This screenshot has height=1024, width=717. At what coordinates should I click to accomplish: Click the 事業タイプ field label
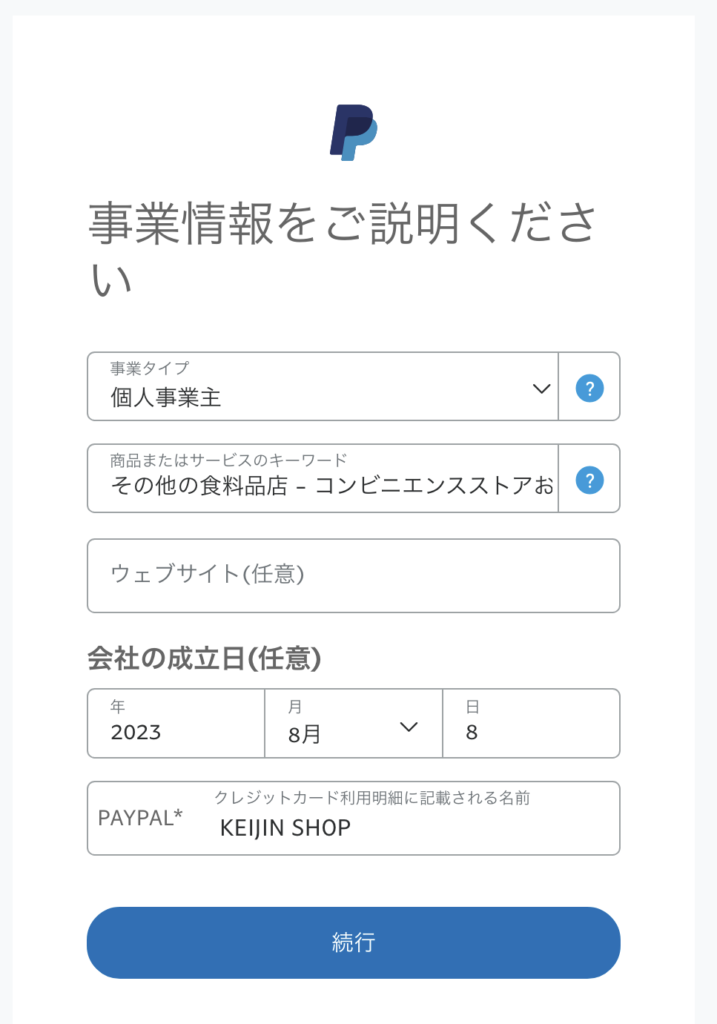click(149, 368)
